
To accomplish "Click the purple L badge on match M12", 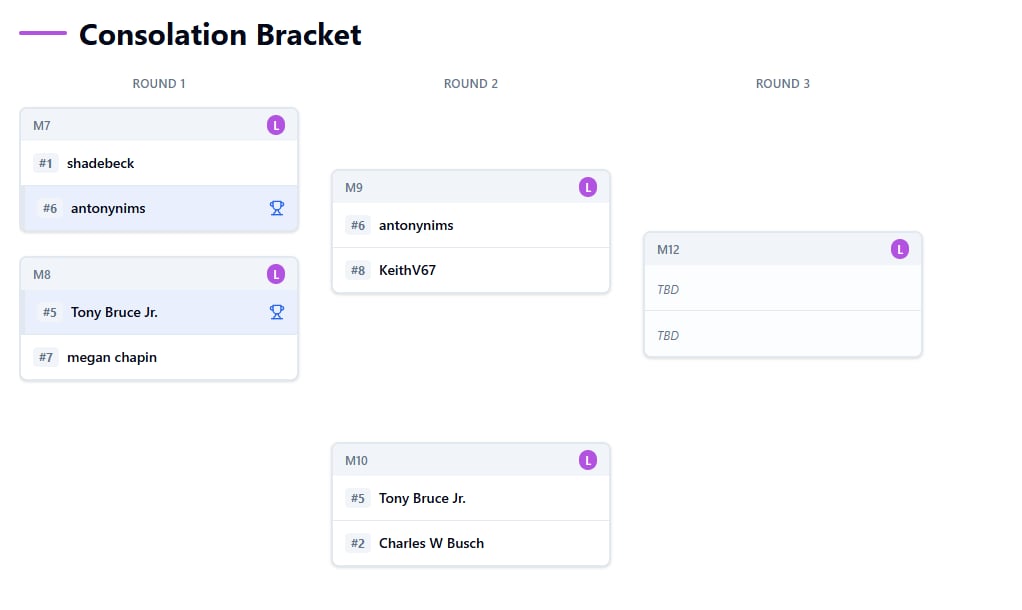I will 900,249.
